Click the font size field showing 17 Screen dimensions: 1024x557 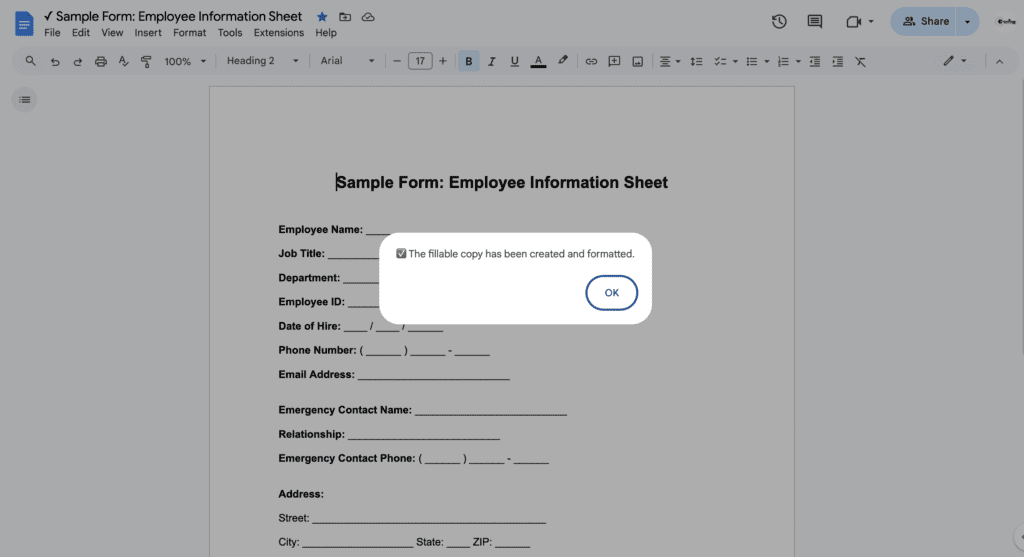coord(420,61)
